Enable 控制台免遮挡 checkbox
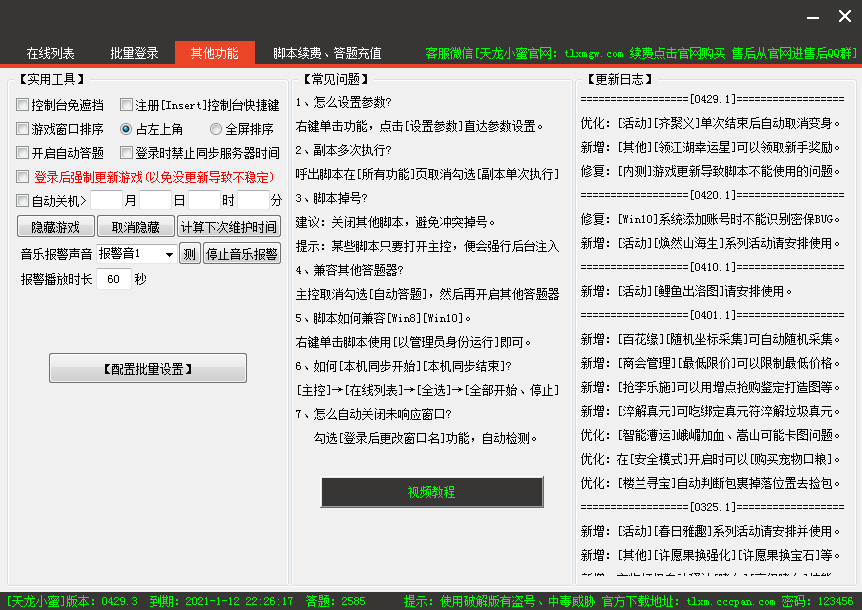The height and width of the screenshot is (610, 862). tap(23, 105)
